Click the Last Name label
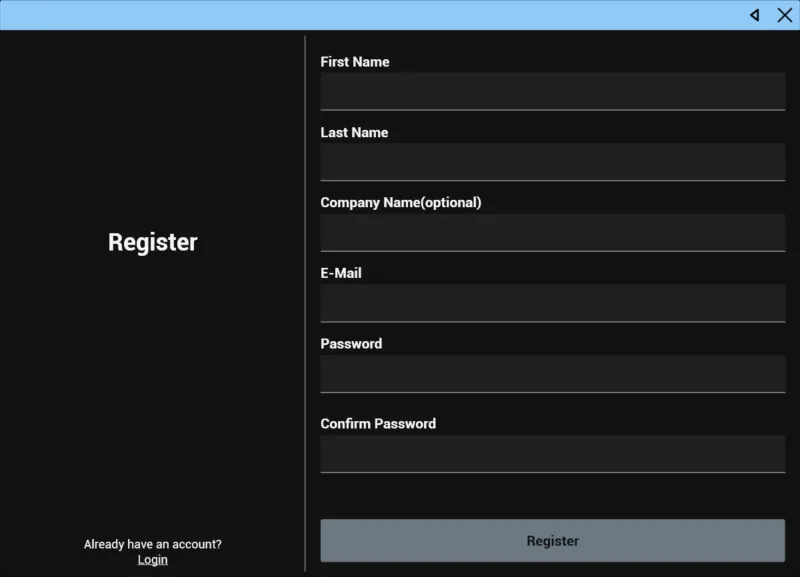 click(354, 133)
